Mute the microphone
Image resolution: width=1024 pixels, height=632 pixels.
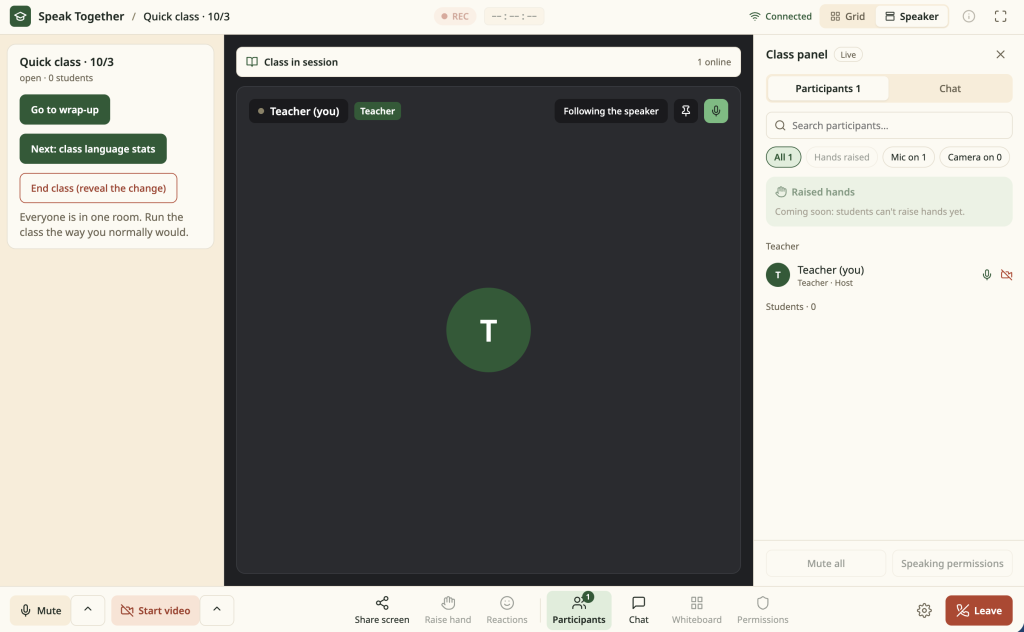coord(40,610)
